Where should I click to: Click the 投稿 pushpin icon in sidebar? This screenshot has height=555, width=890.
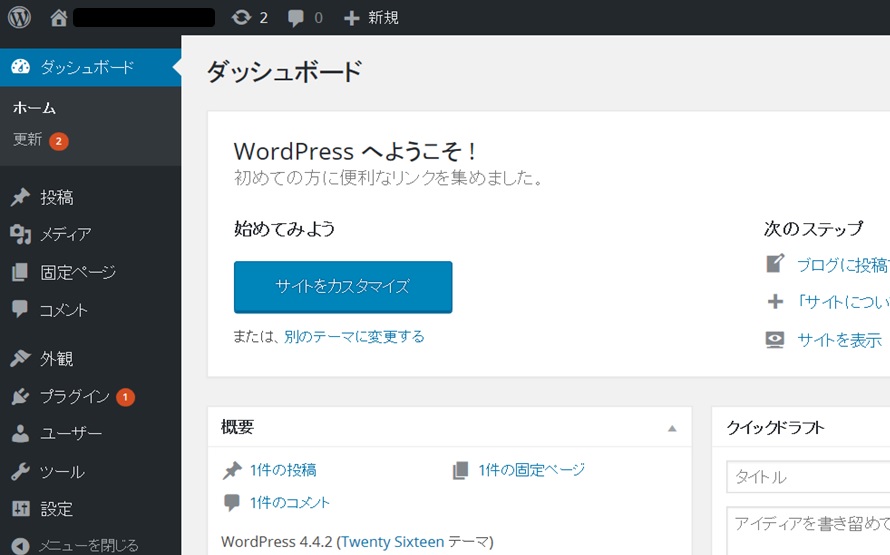(x=20, y=197)
